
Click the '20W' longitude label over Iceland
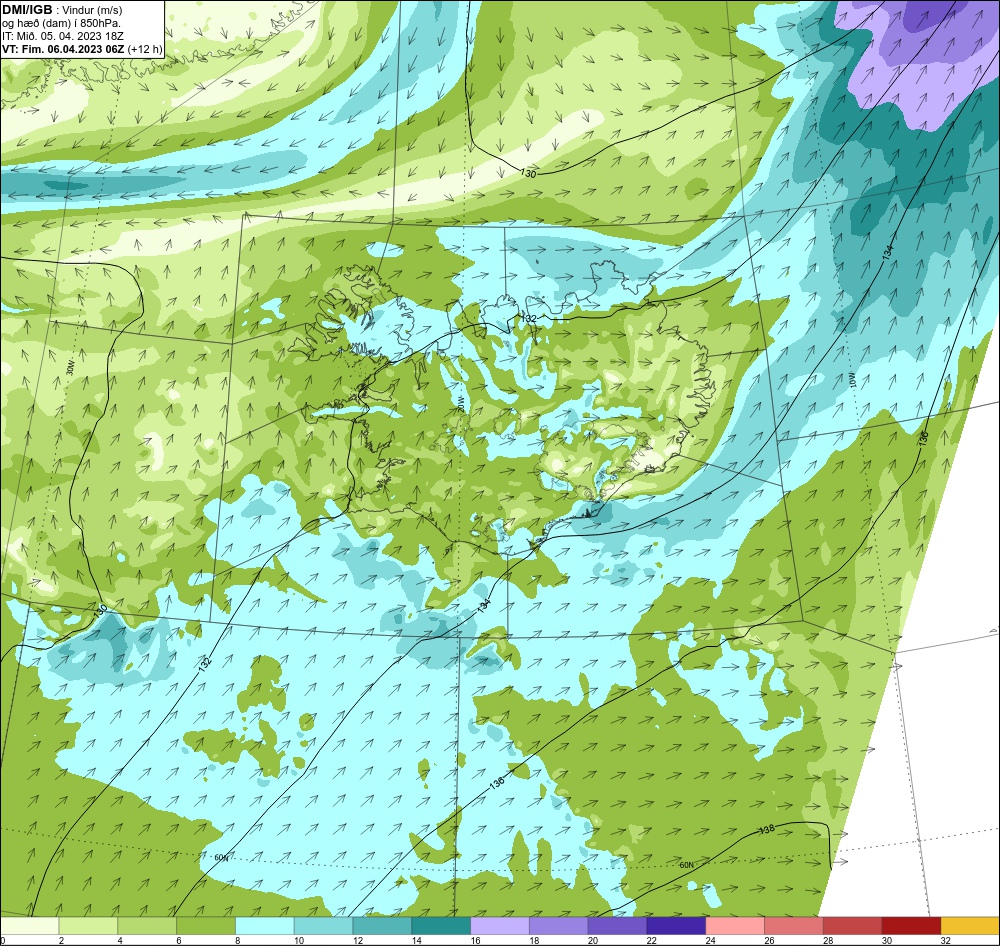[460, 404]
